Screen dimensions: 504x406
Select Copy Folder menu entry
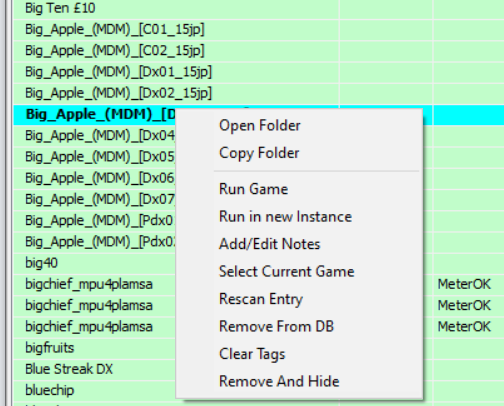pos(259,153)
